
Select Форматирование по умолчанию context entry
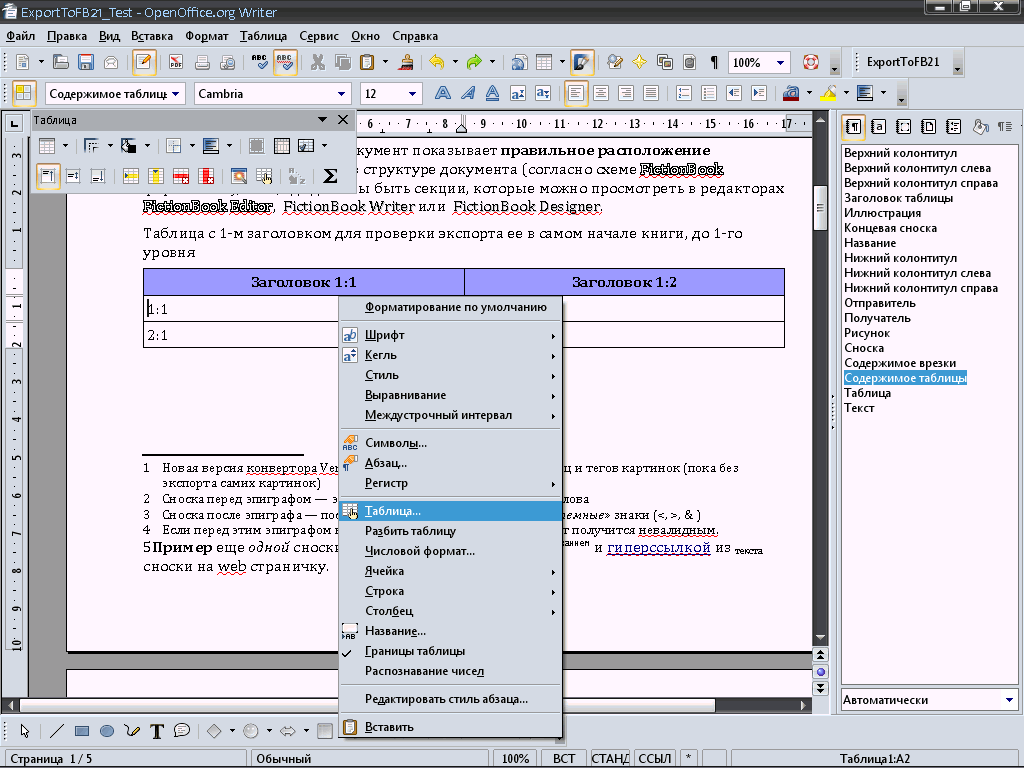tap(450, 307)
